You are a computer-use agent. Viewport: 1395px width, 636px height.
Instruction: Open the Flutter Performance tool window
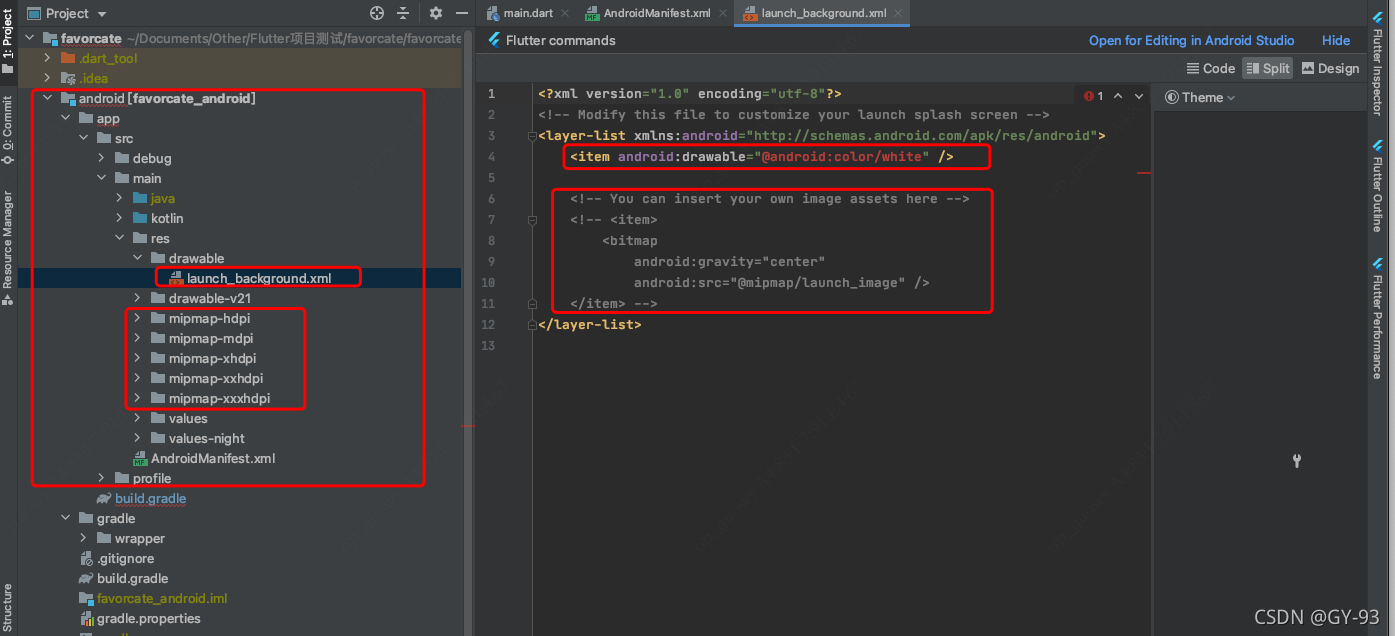1377,317
